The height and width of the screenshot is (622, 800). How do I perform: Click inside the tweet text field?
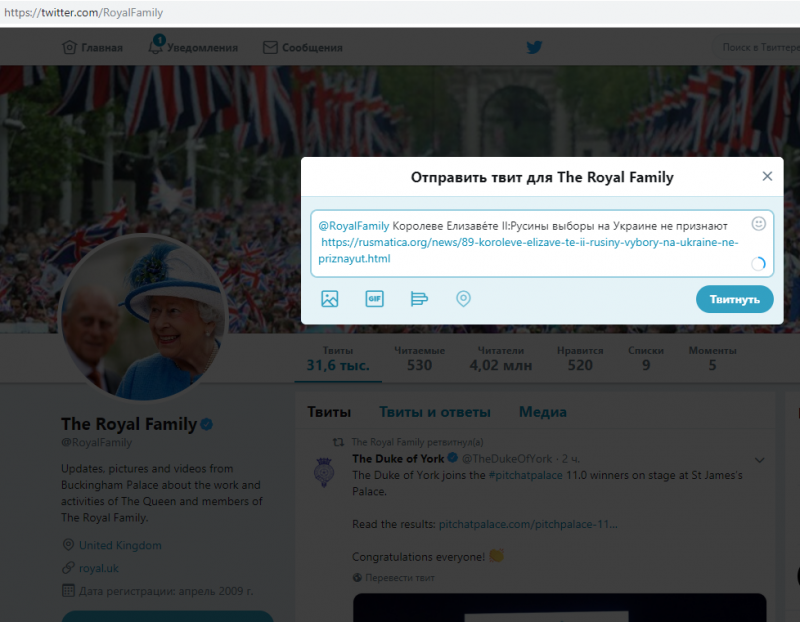(x=542, y=243)
